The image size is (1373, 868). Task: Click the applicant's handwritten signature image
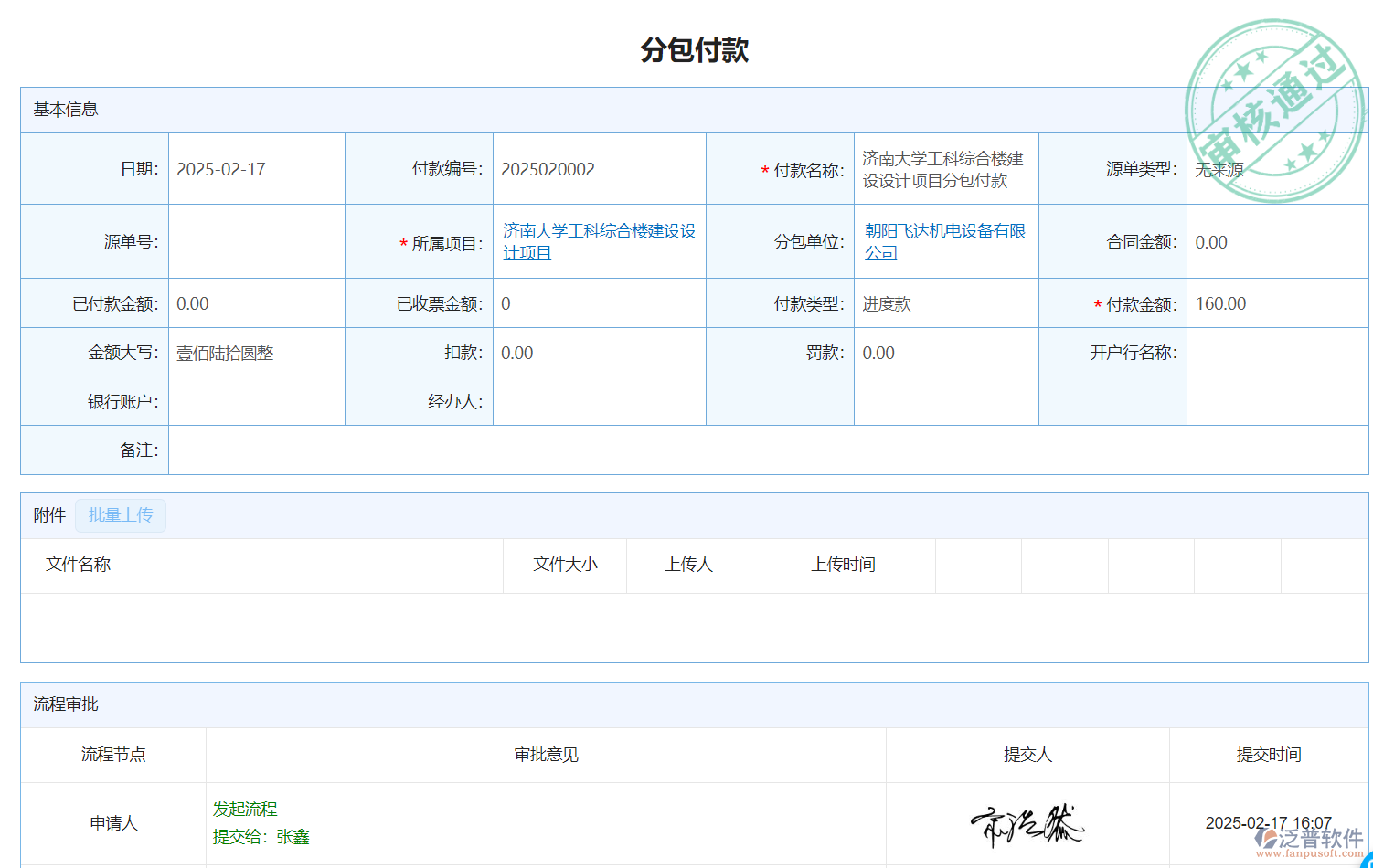click(x=1027, y=824)
